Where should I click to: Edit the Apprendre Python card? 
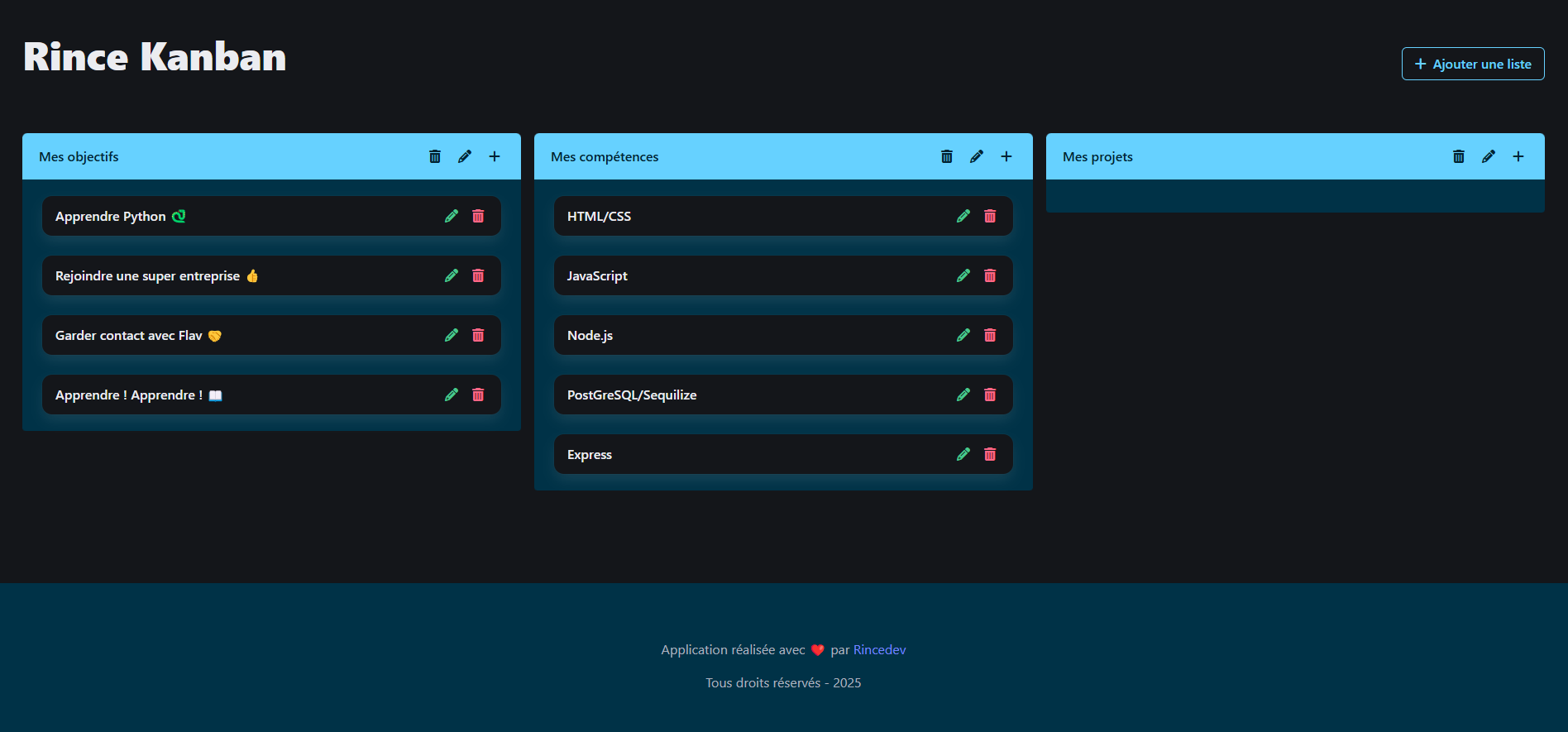452,216
